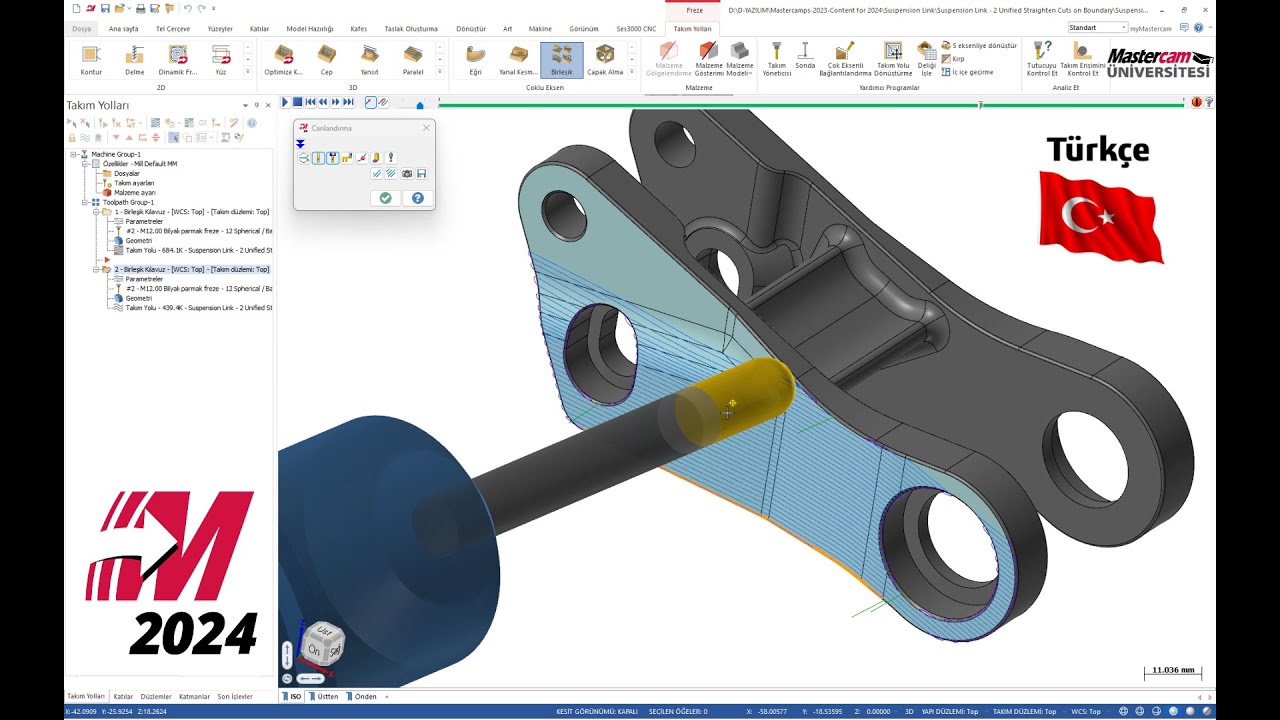This screenshot has width=1280, height=720.
Task: Open Çok Eksenli Bağlantılandırma
Action: tap(845, 60)
